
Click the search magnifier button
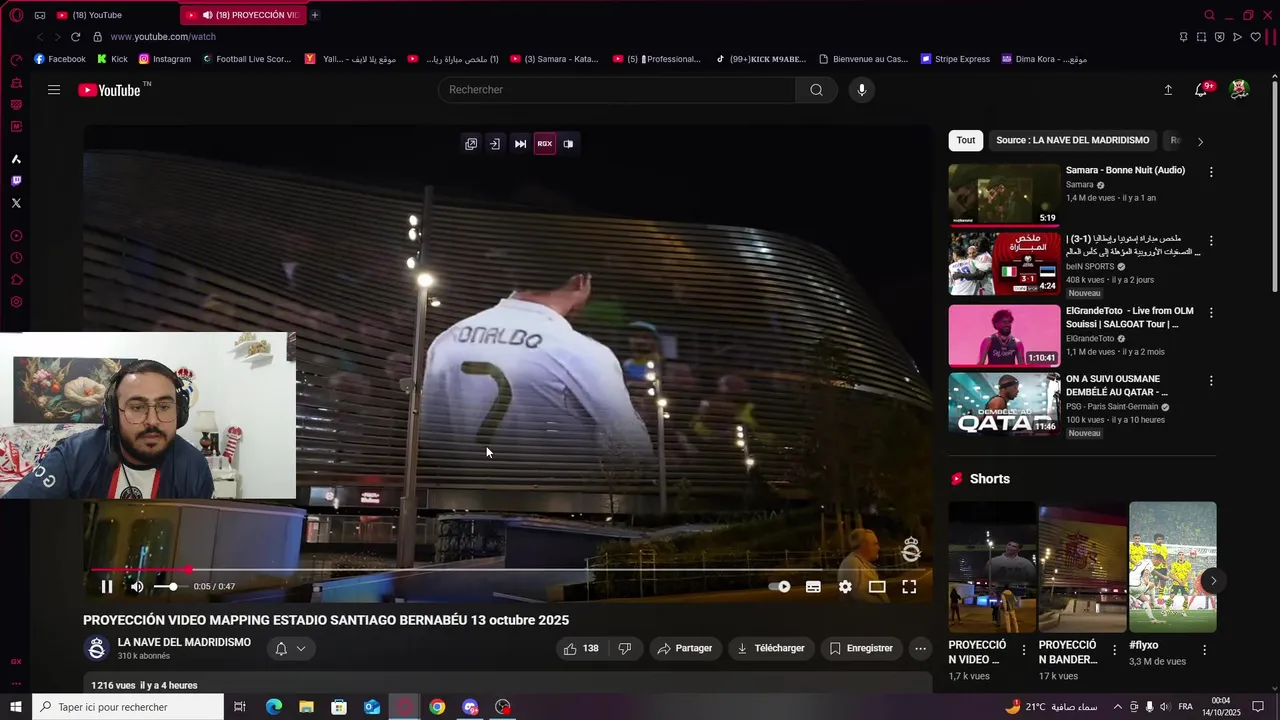(816, 90)
